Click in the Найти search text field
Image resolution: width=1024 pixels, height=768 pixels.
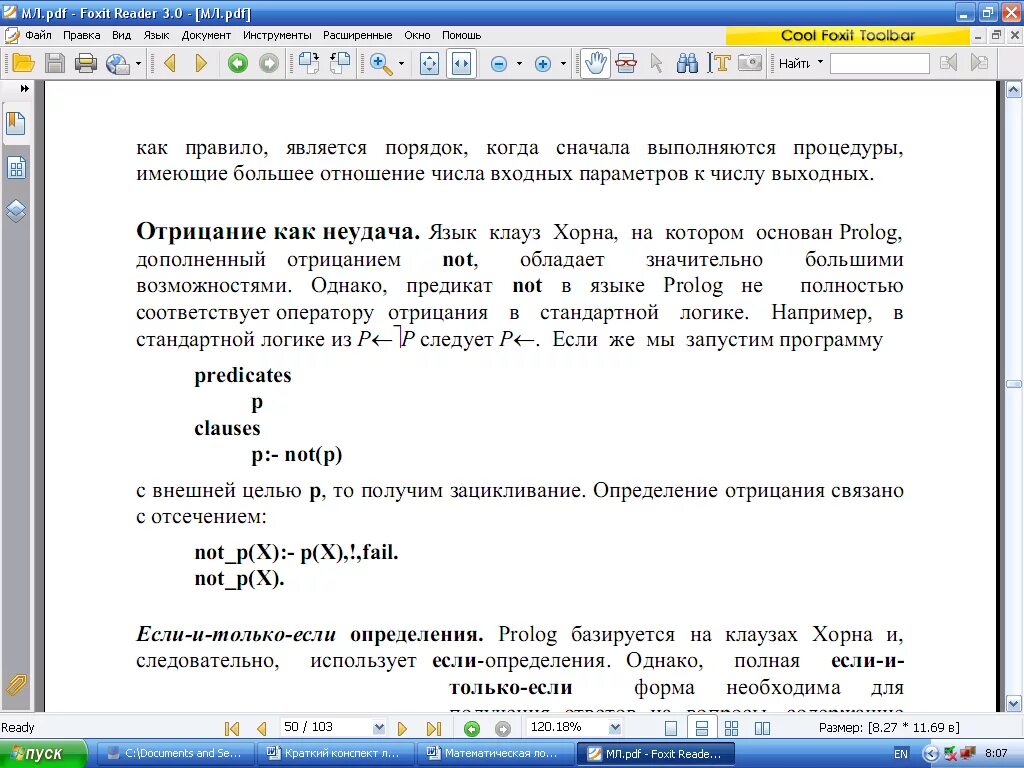tap(879, 63)
